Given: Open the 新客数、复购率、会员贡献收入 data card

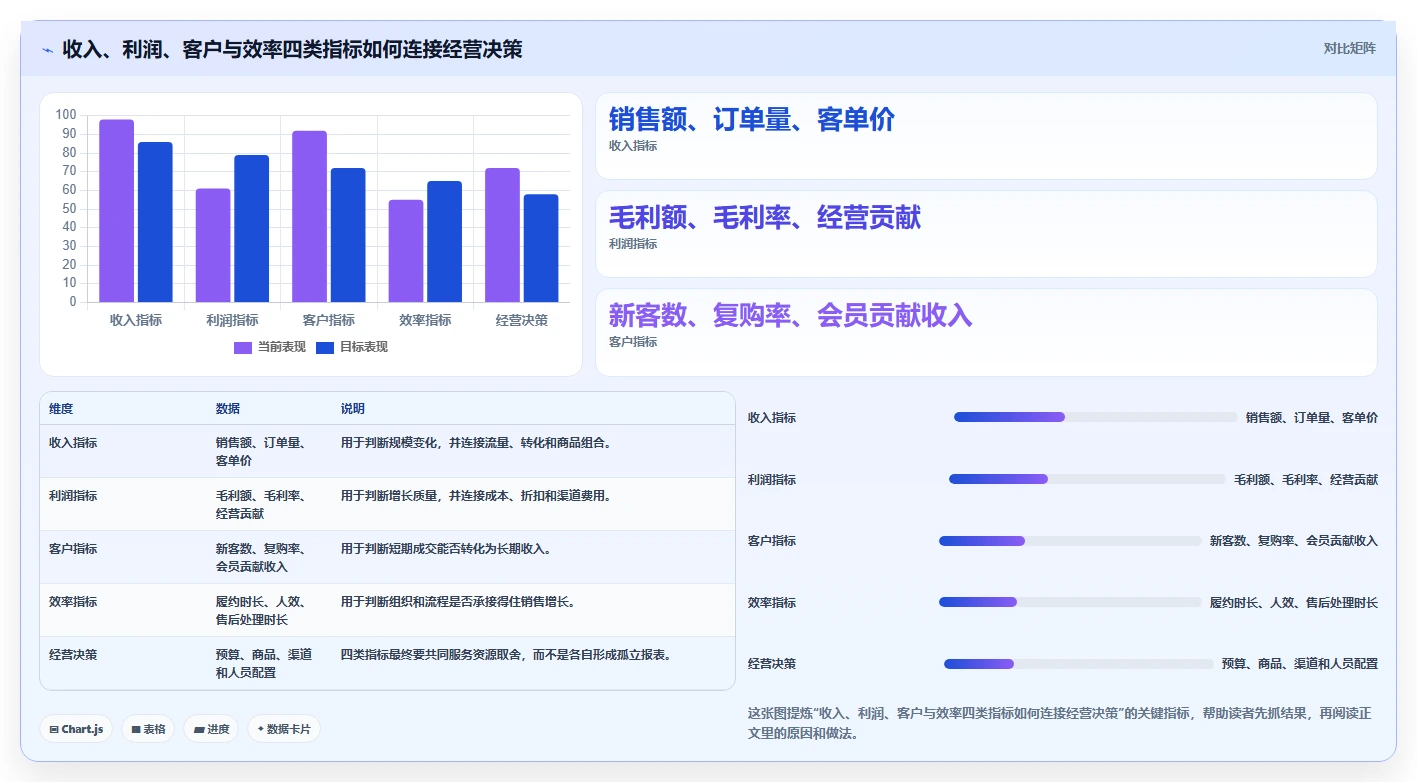Looking at the screenshot, I should pyautogui.click(x=986, y=332).
